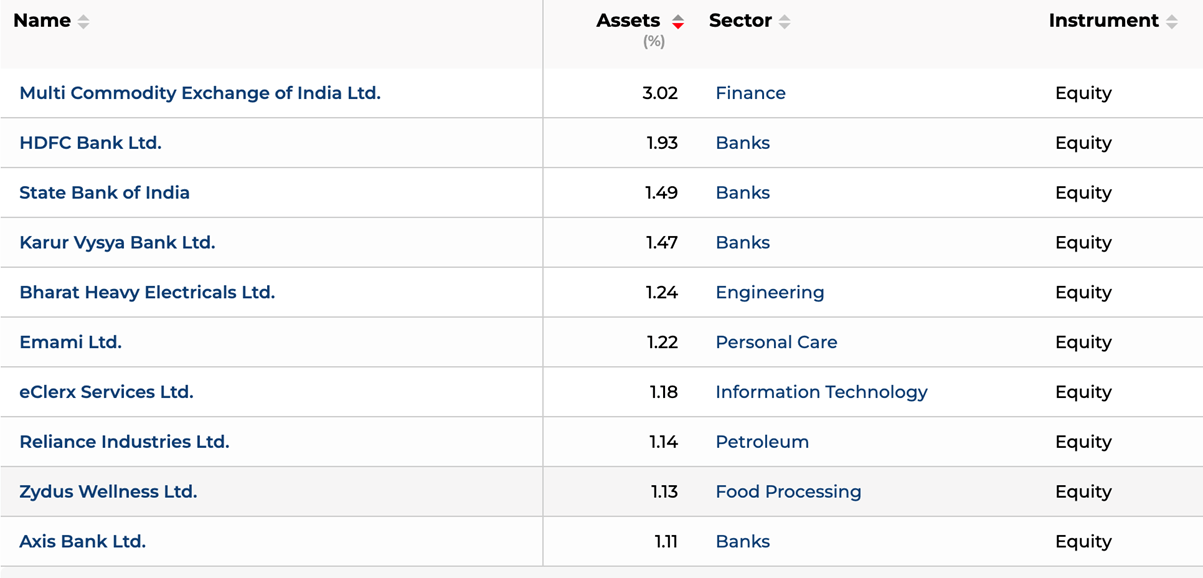
Task: Sort by Assets percentage sort icon
Action: tap(678, 22)
